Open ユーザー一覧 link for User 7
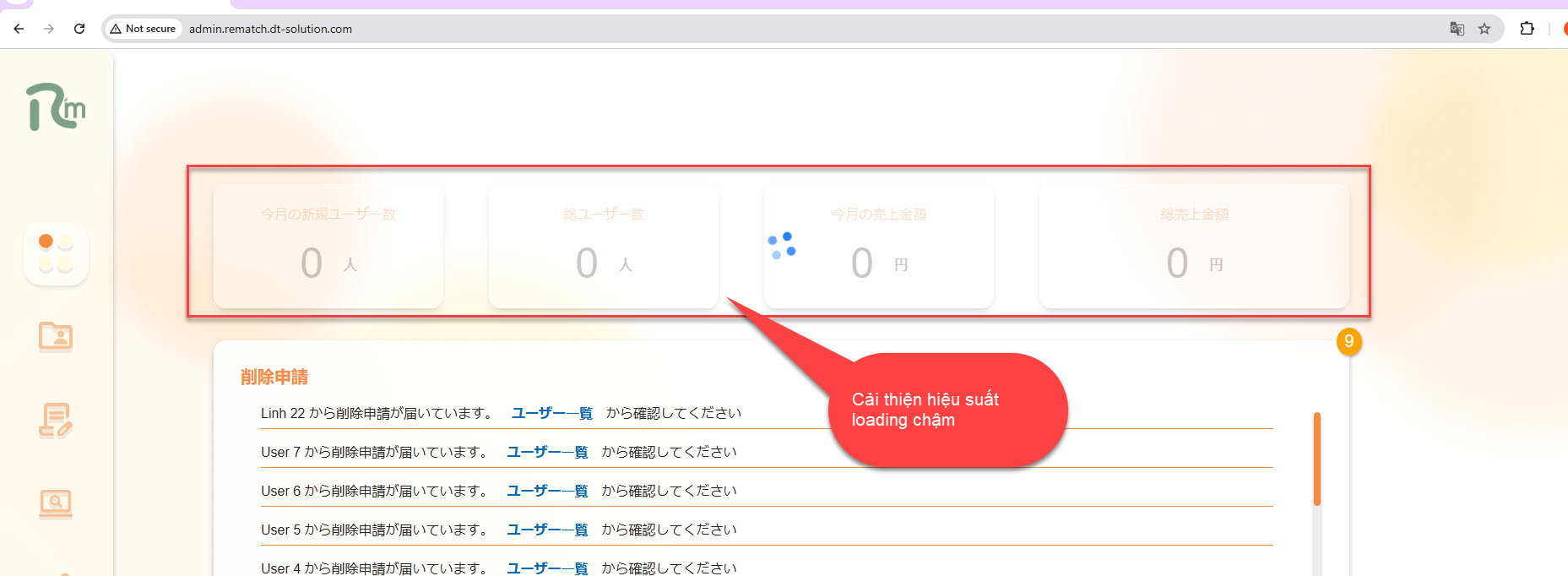Image resolution: width=1568 pixels, height=576 pixels. [x=547, y=452]
